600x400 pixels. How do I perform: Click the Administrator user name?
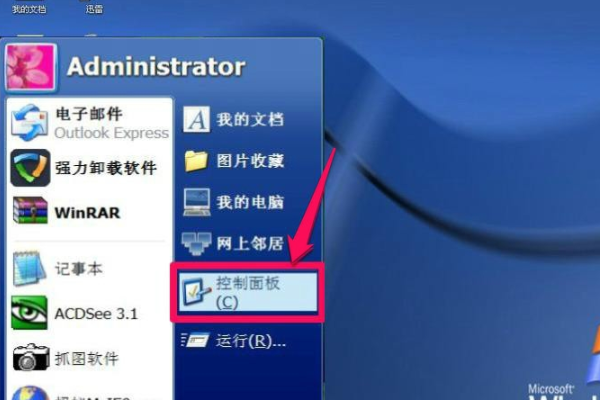point(156,67)
